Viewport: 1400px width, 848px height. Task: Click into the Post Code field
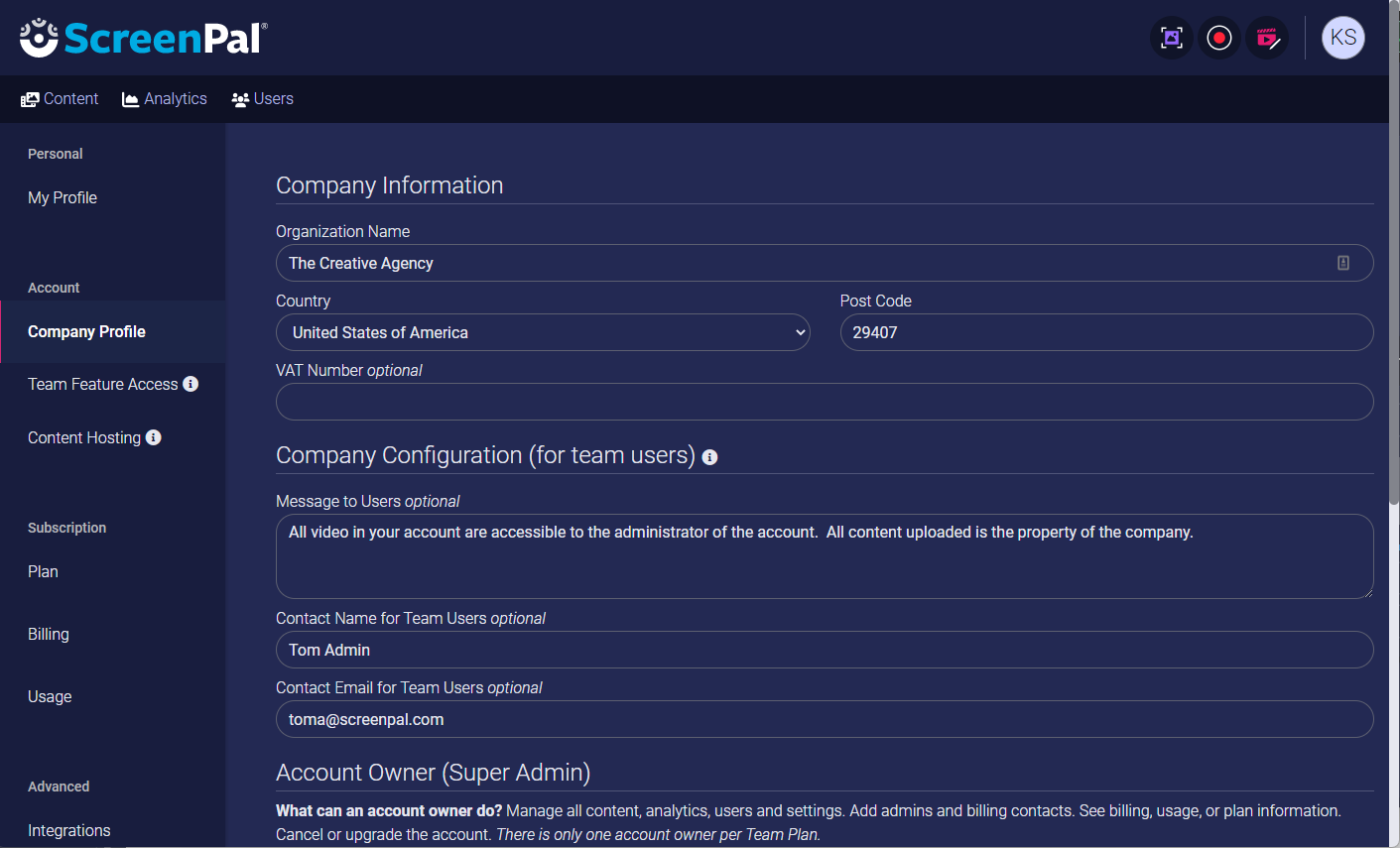(x=1107, y=332)
